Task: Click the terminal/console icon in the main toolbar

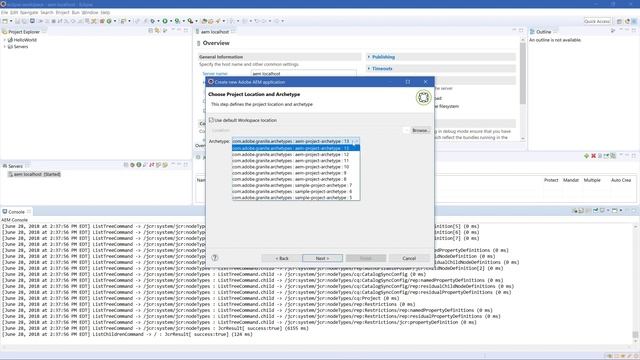Action: [x=32, y=21]
